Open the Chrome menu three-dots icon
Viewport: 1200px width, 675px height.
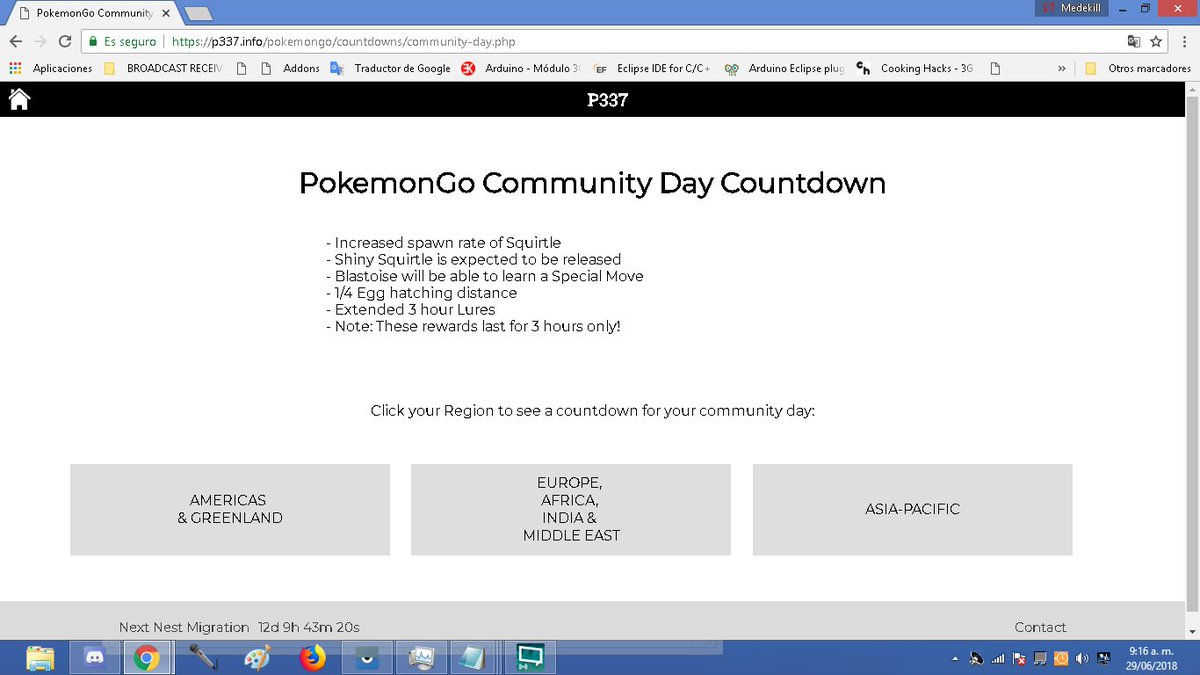coord(1183,42)
